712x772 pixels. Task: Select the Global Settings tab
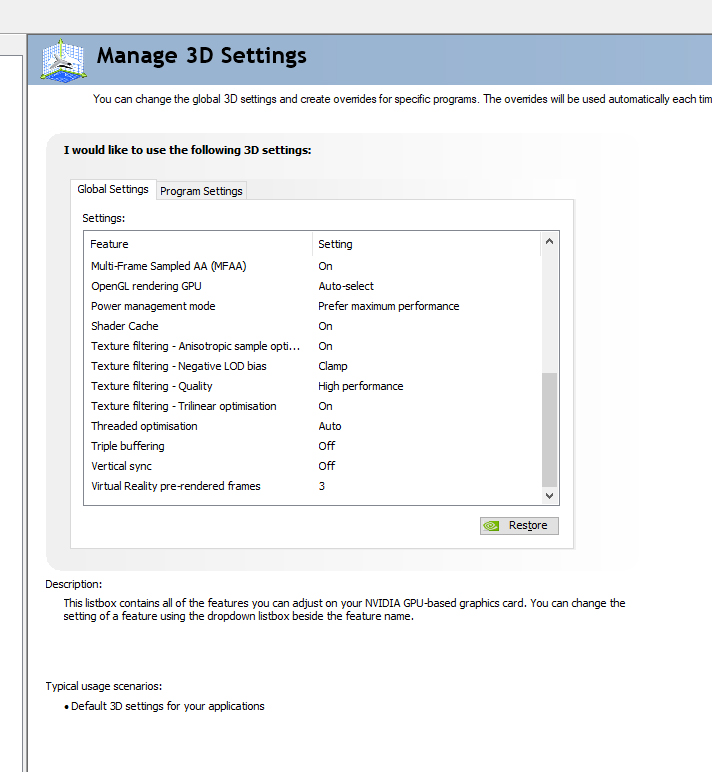point(113,189)
